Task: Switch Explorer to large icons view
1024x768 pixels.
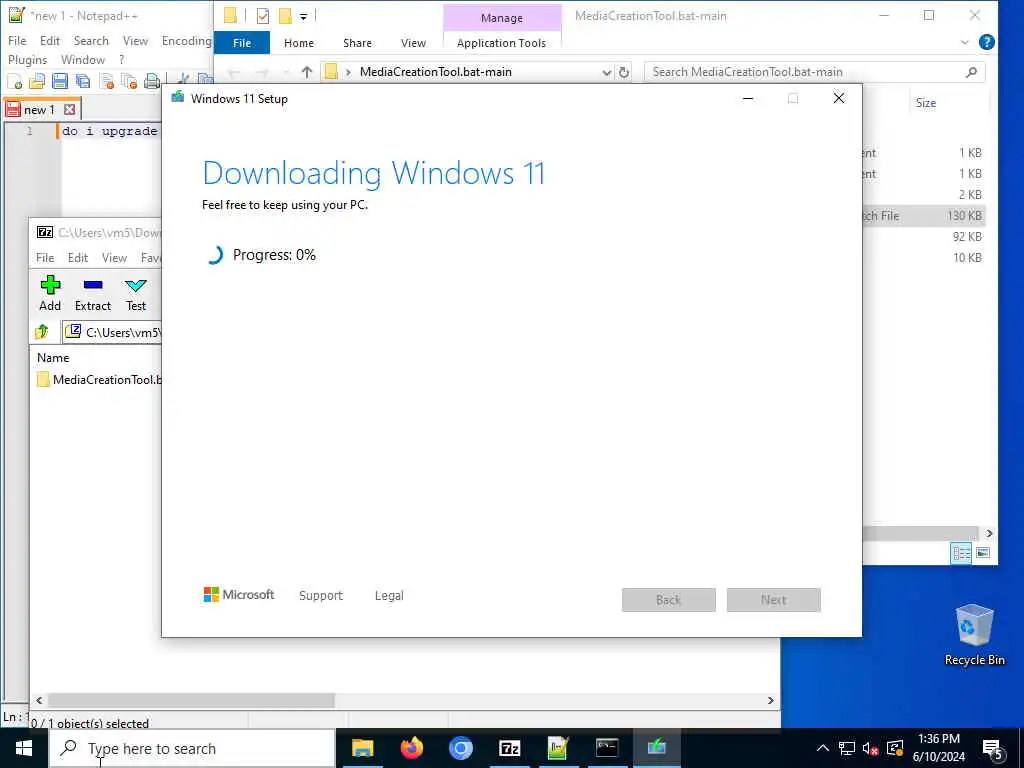Action: pyautogui.click(x=983, y=553)
